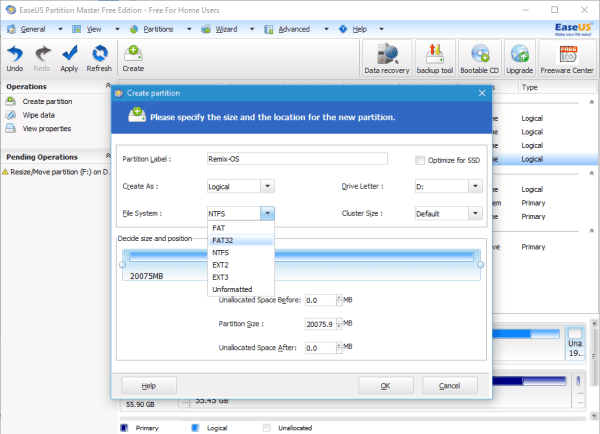Click the Partition Size stepper arrows
Image resolution: width=600 pixels, height=434 pixels.
click(339, 324)
